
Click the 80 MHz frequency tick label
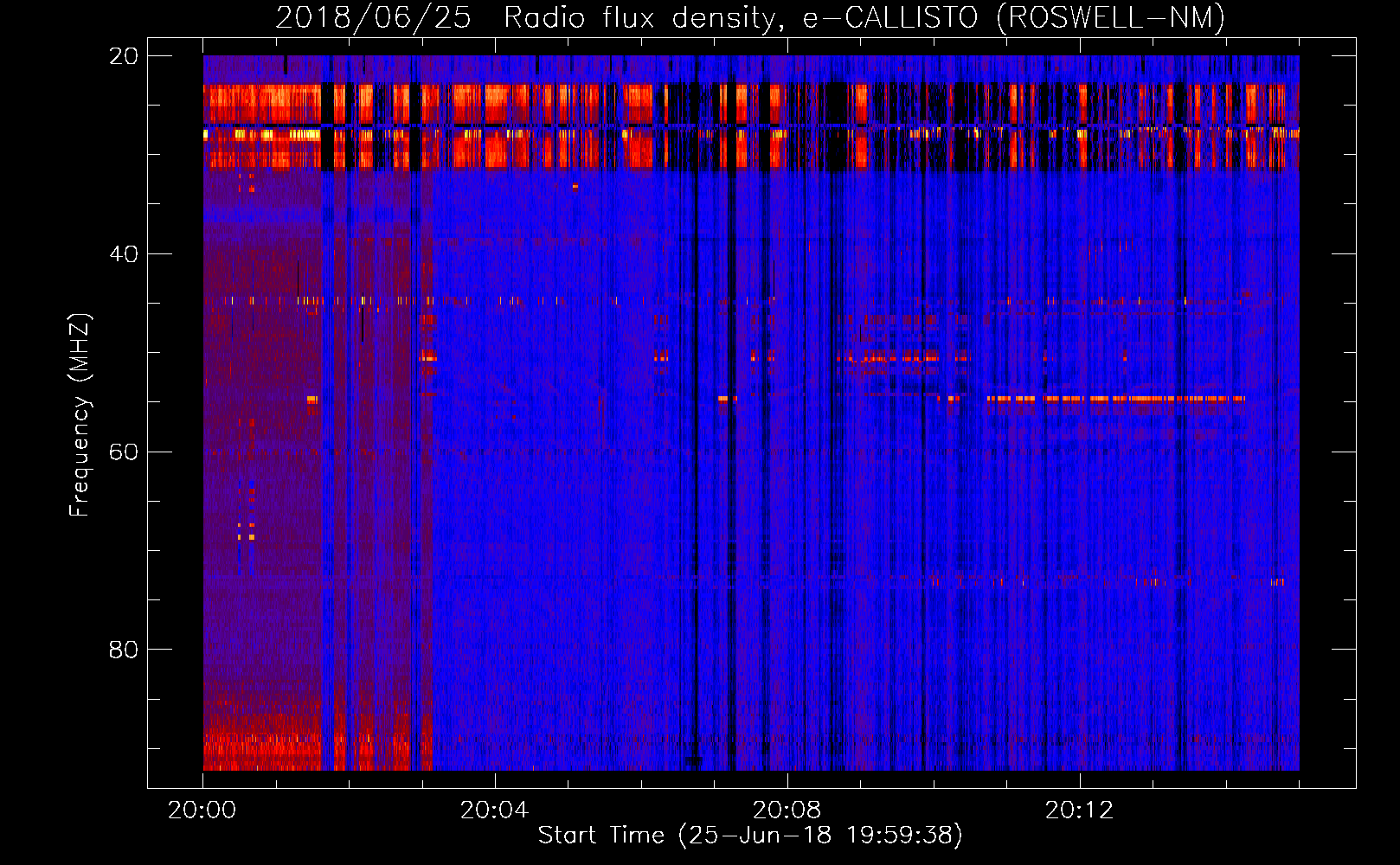pos(124,650)
